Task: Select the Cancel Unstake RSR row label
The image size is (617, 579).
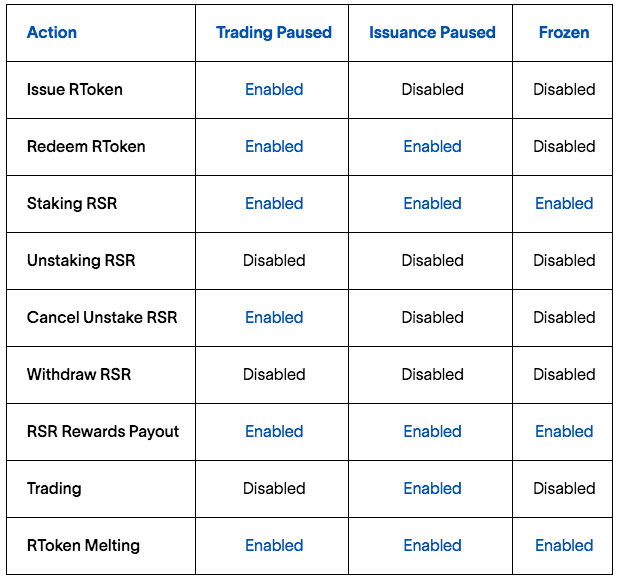Action: pyautogui.click(x=102, y=317)
